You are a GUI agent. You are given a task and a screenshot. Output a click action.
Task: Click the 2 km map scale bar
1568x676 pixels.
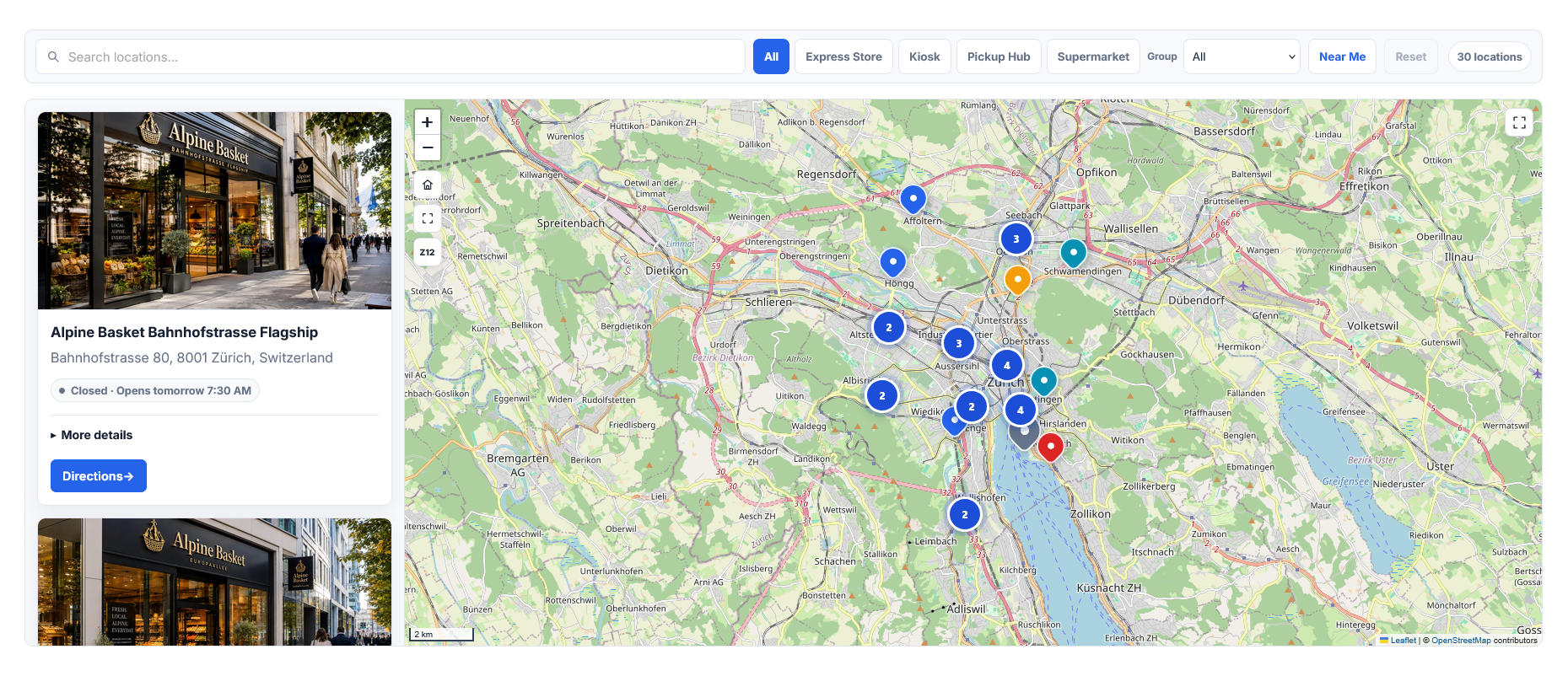coord(442,634)
